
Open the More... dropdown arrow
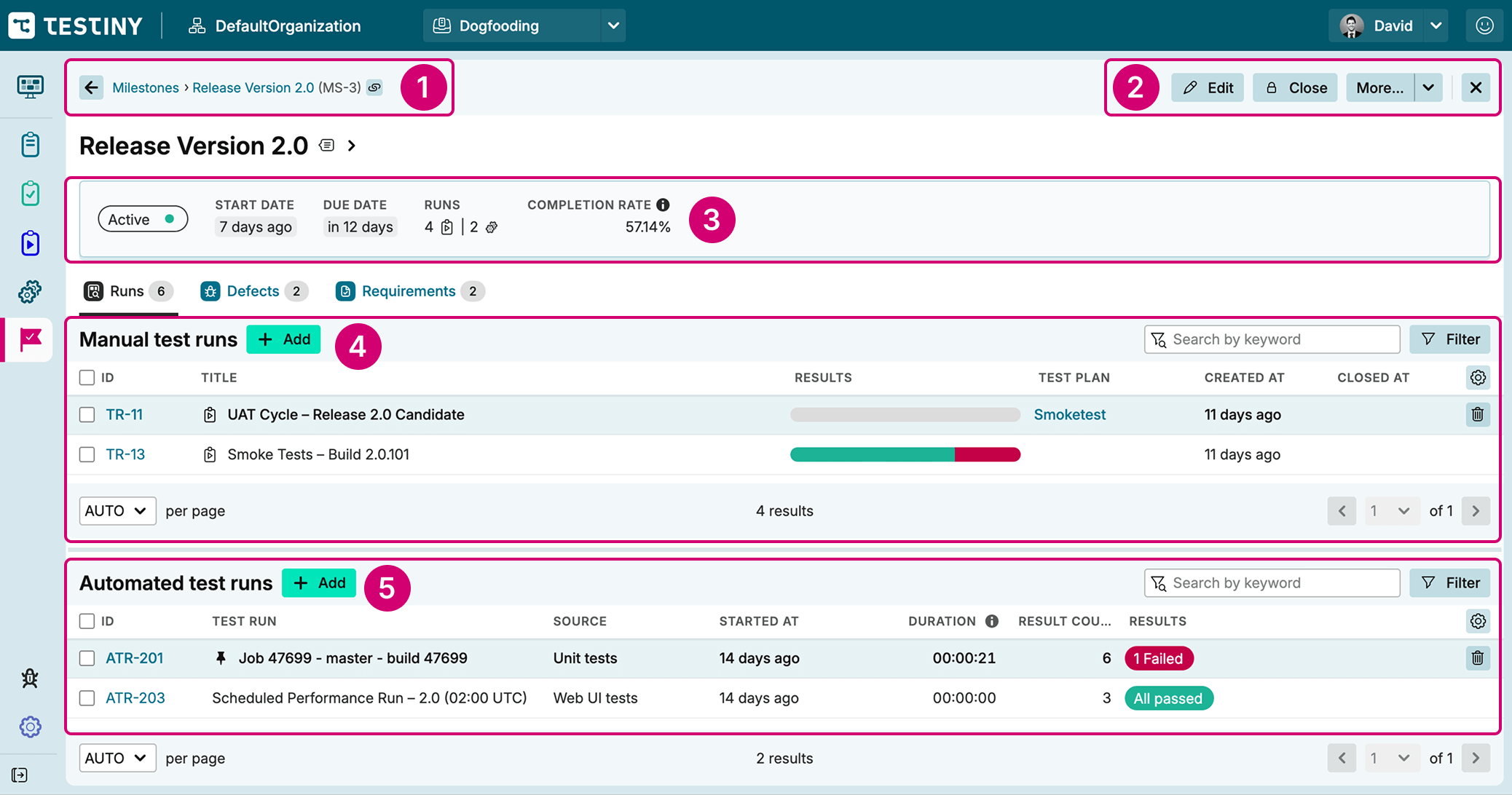(1428, 87)
